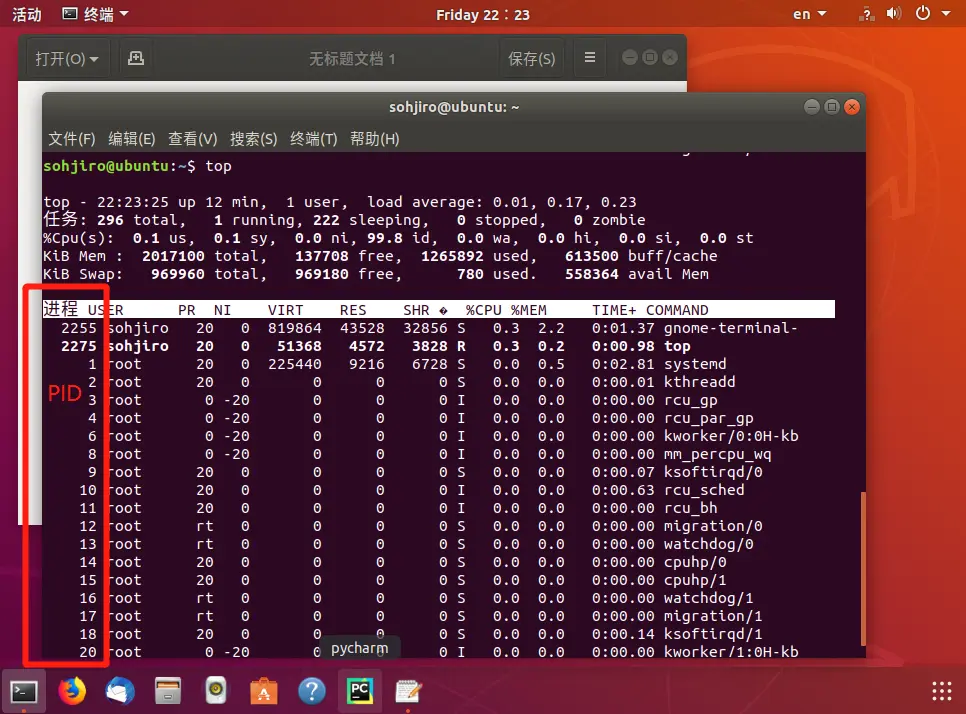Open the Terminal icon in the dock
This screenshot has width=966, height=714.
24,692
